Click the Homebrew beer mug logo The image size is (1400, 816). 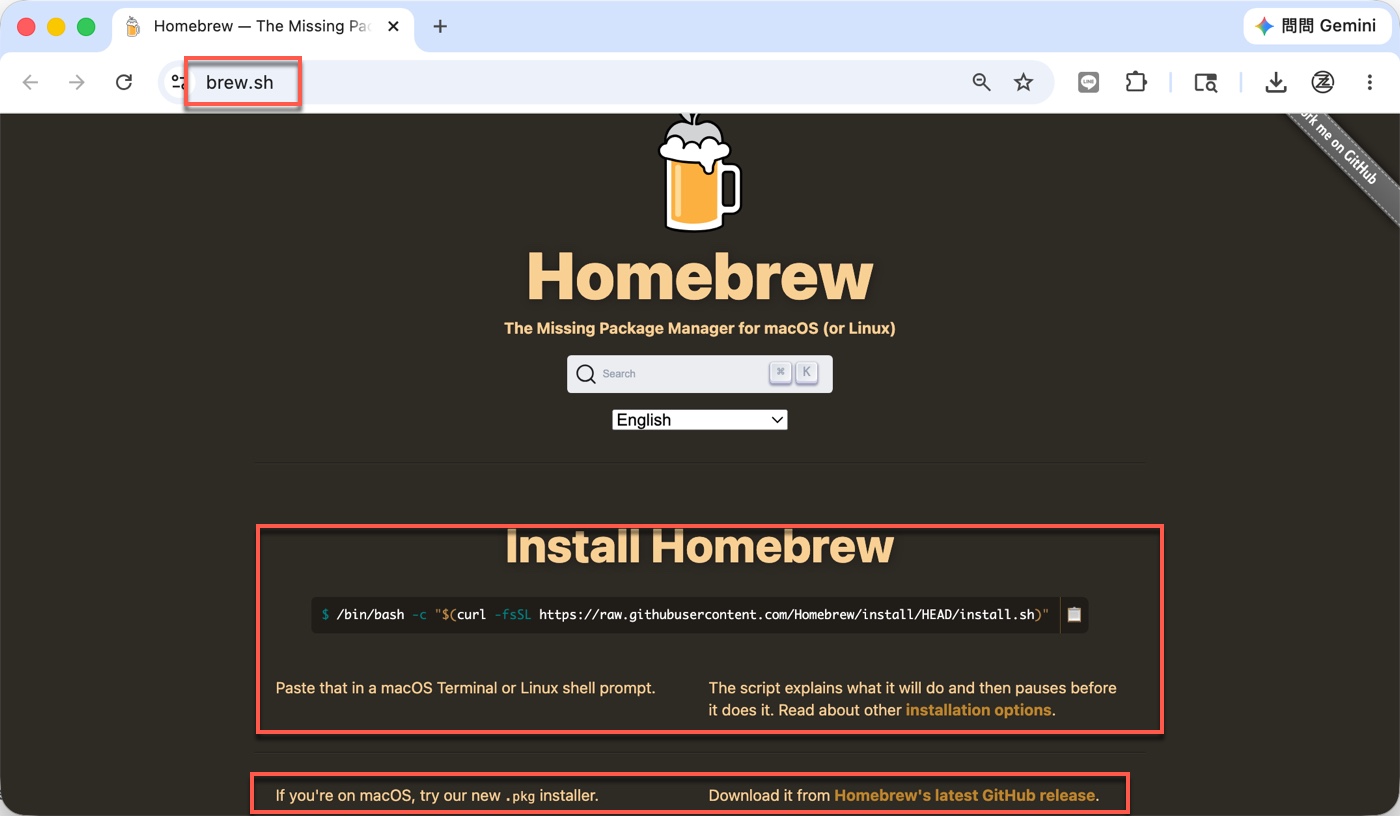pos(699,172)
